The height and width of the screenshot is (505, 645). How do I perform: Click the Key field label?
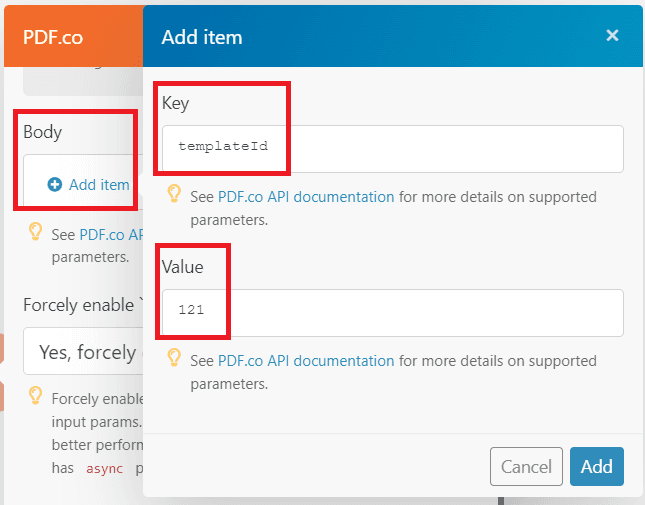tap(175, 103)
